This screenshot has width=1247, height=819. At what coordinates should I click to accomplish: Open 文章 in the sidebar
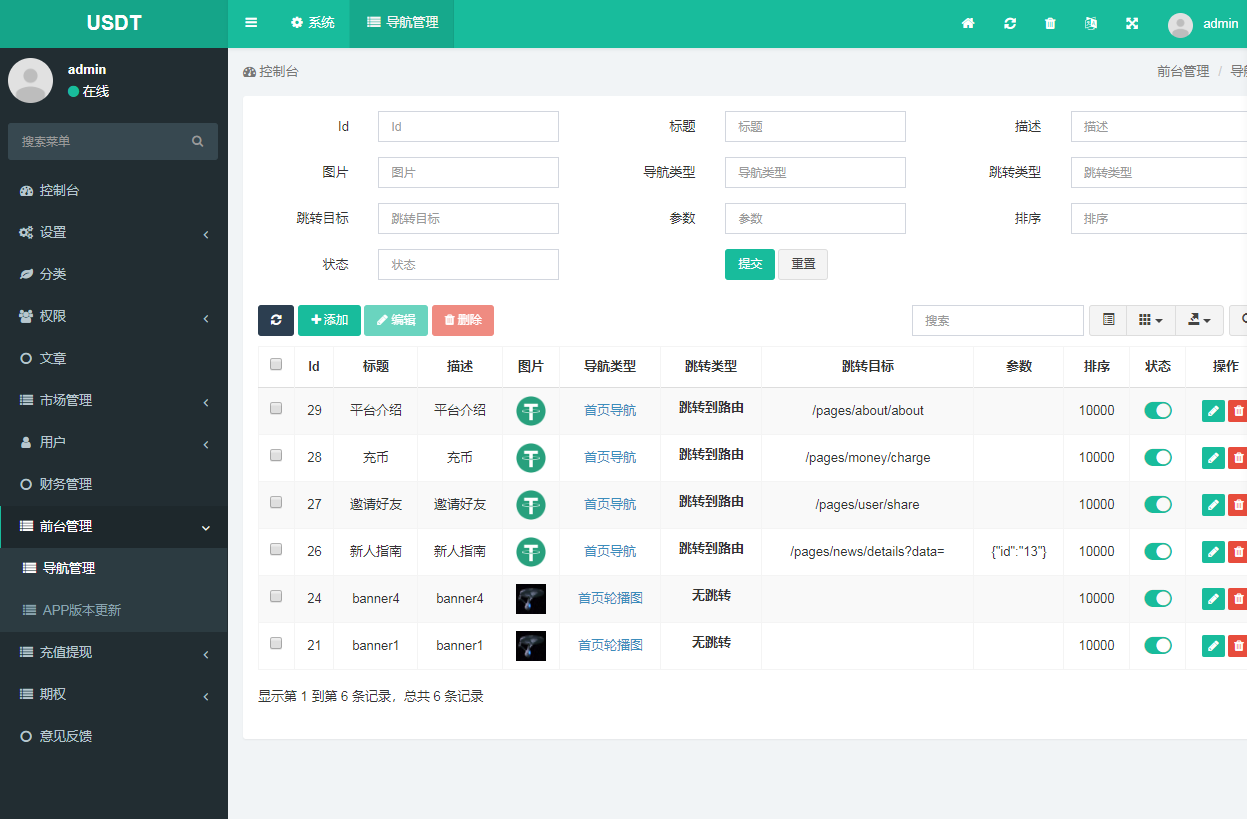[114, 358]
